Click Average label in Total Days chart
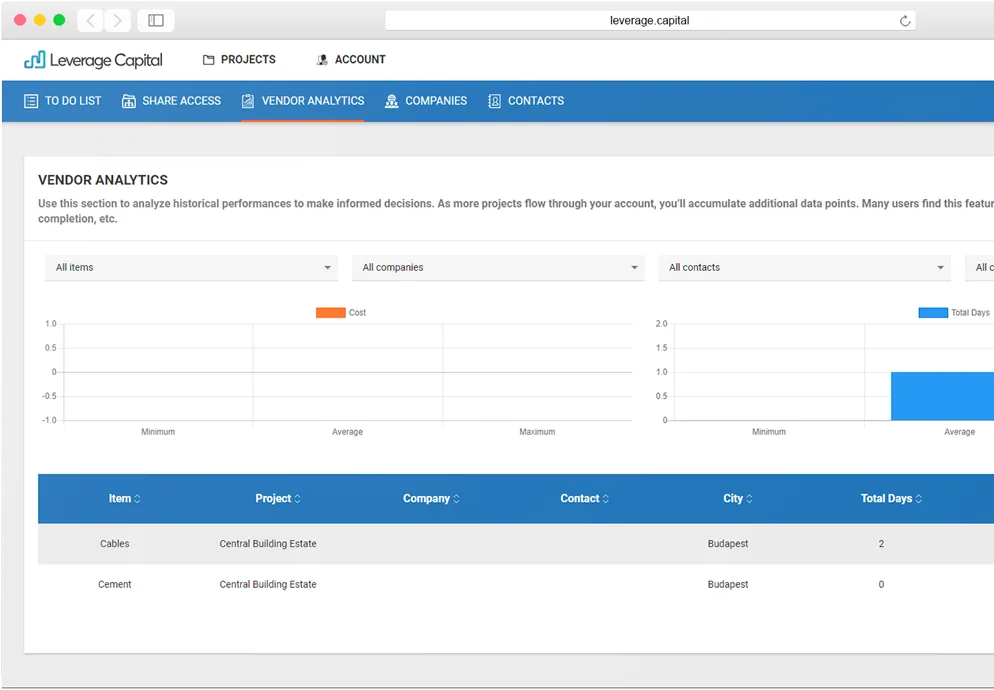This screenshot has height=690, width=994. (x=960, y=432)
